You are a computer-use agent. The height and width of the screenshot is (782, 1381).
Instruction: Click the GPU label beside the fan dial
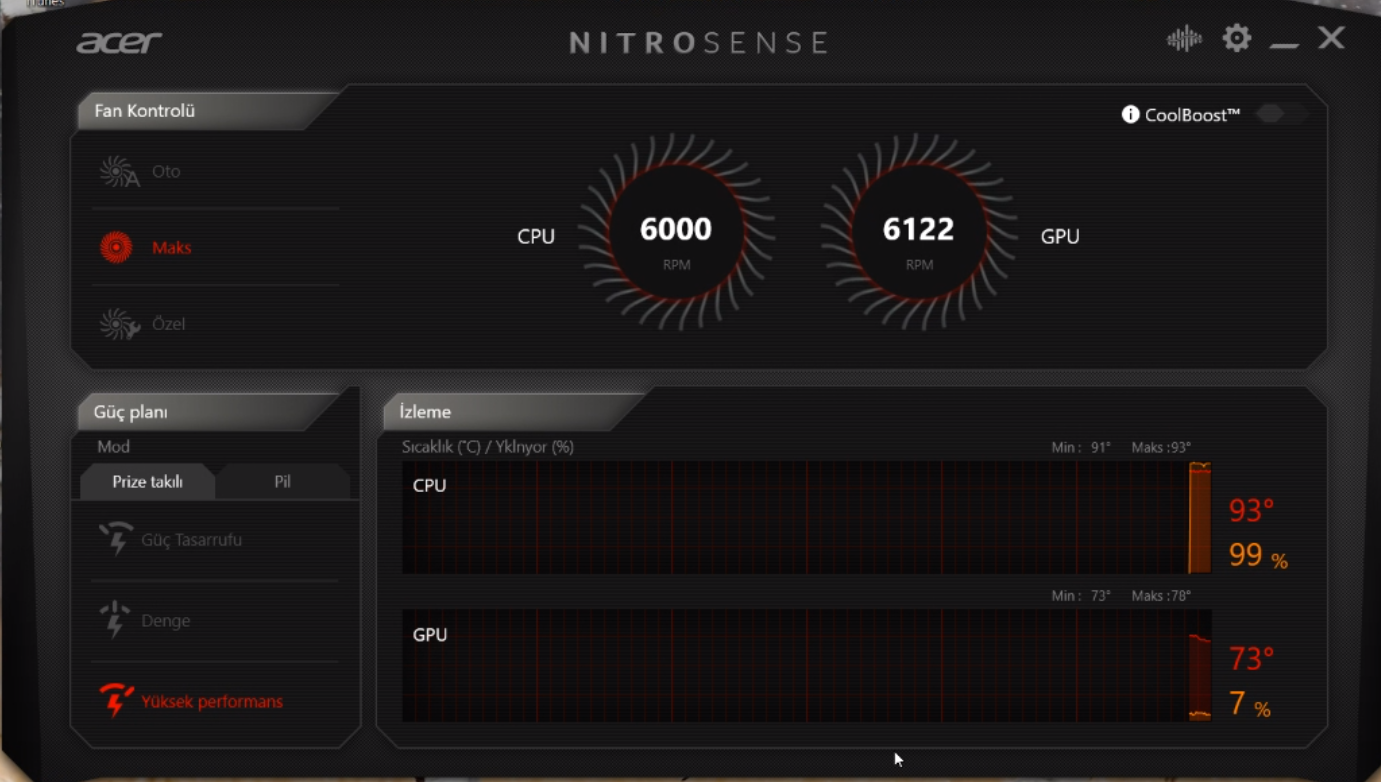tap(1060, 237)
